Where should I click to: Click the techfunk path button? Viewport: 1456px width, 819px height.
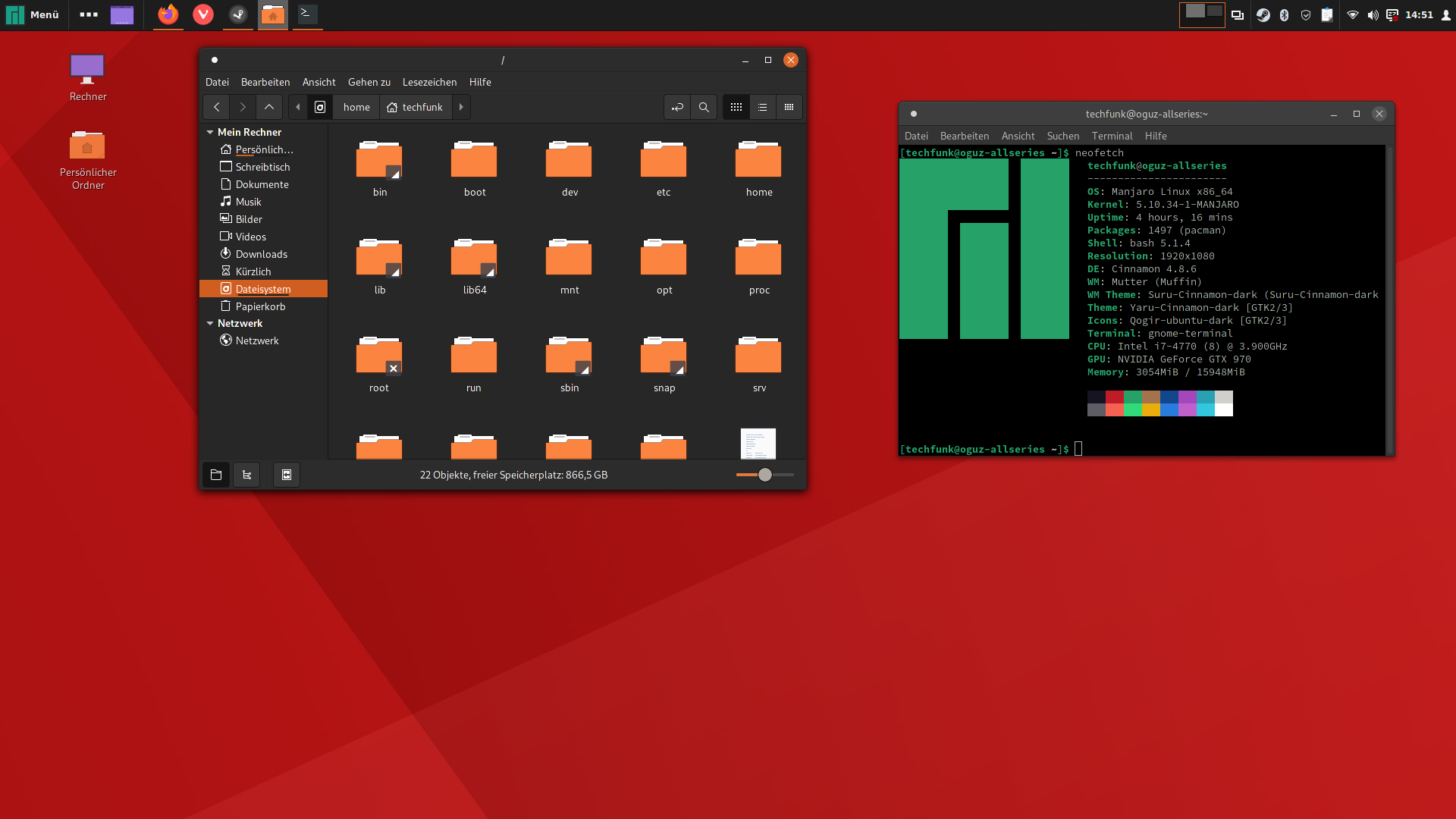click(415, 107)
